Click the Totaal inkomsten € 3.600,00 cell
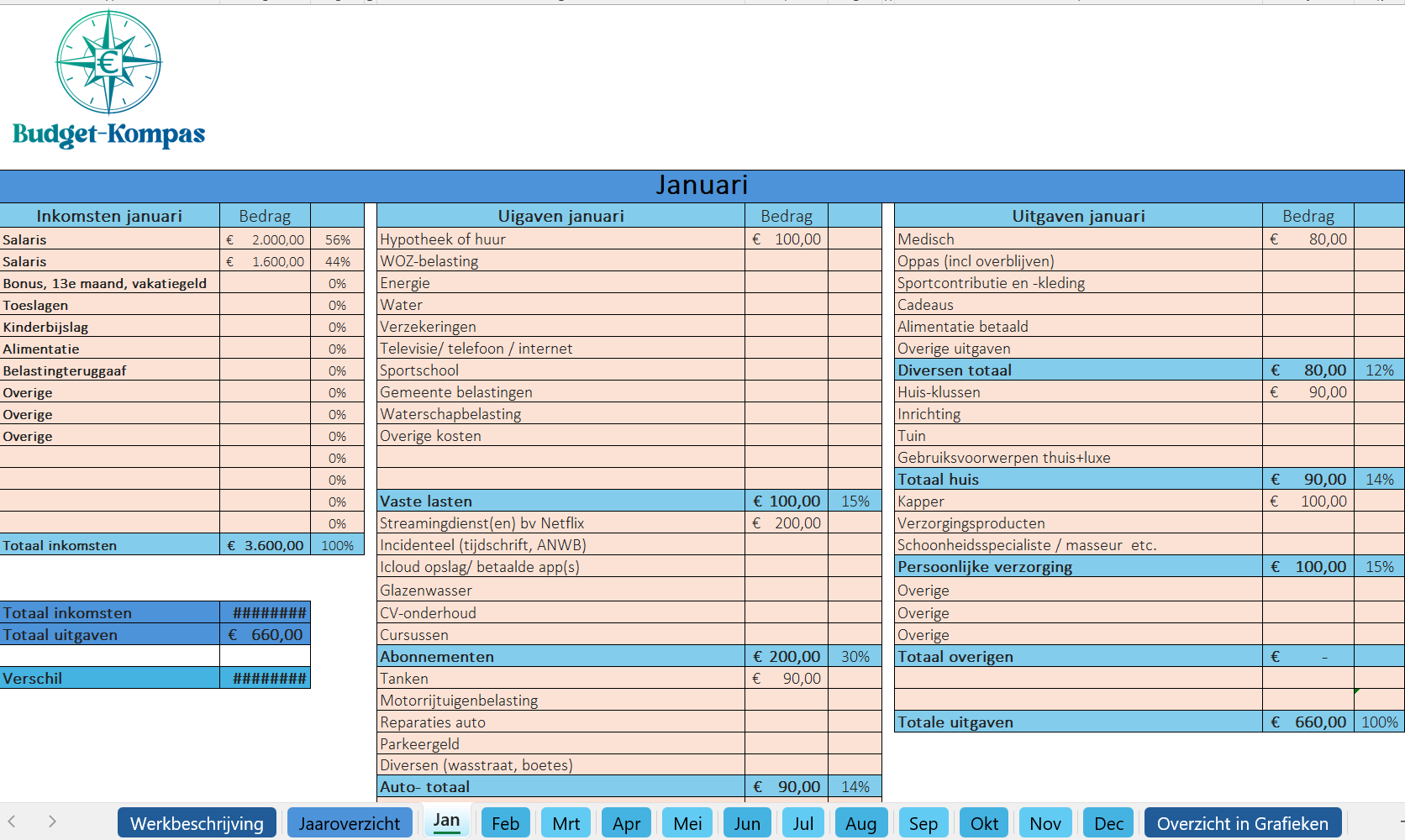 point(265,545)
